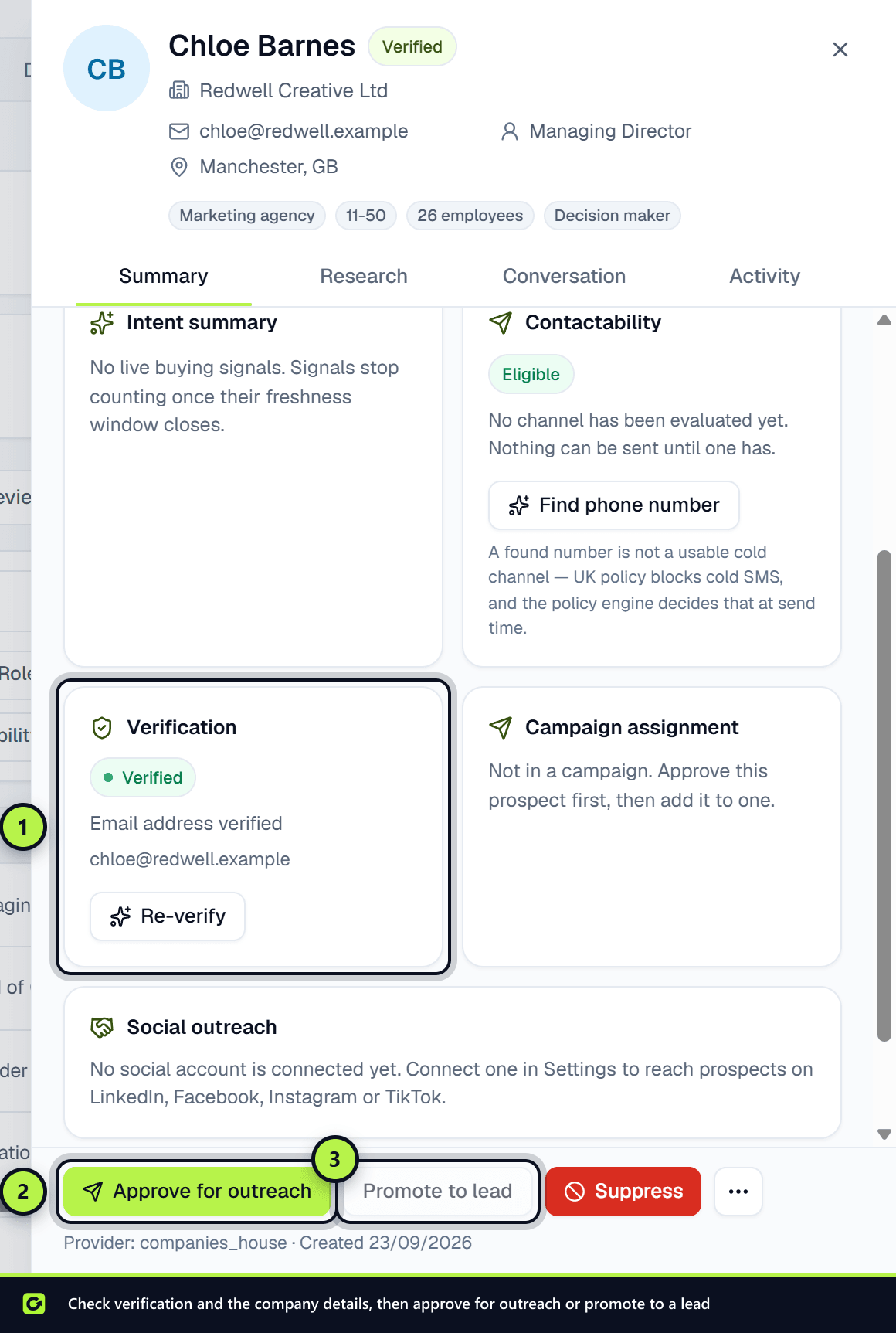Open the Activity tab
The width and height of the screenshot is (896, 1333).
pos(765,276)
